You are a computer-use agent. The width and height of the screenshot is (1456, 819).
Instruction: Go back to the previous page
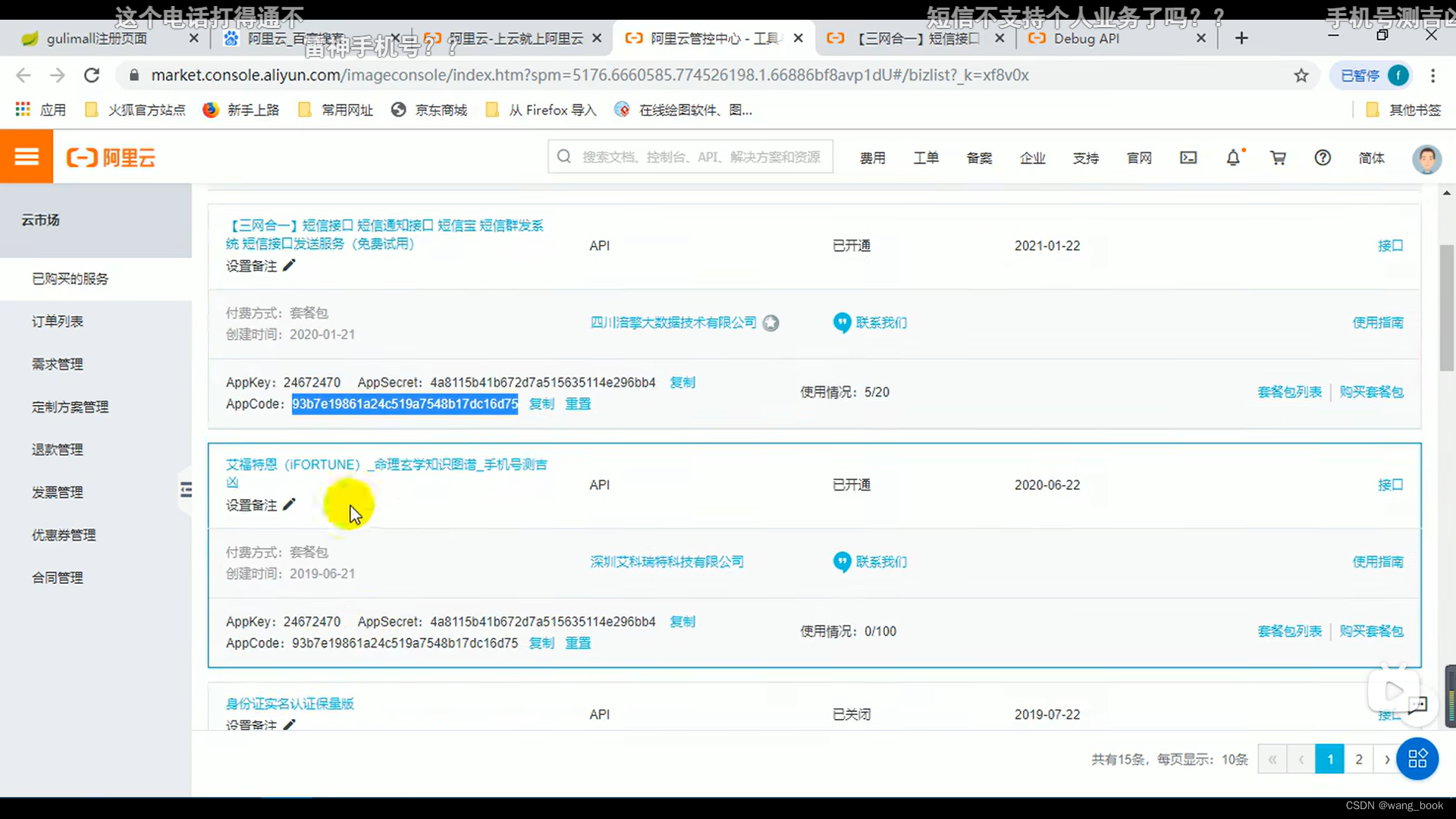click(x=24, y=75)
